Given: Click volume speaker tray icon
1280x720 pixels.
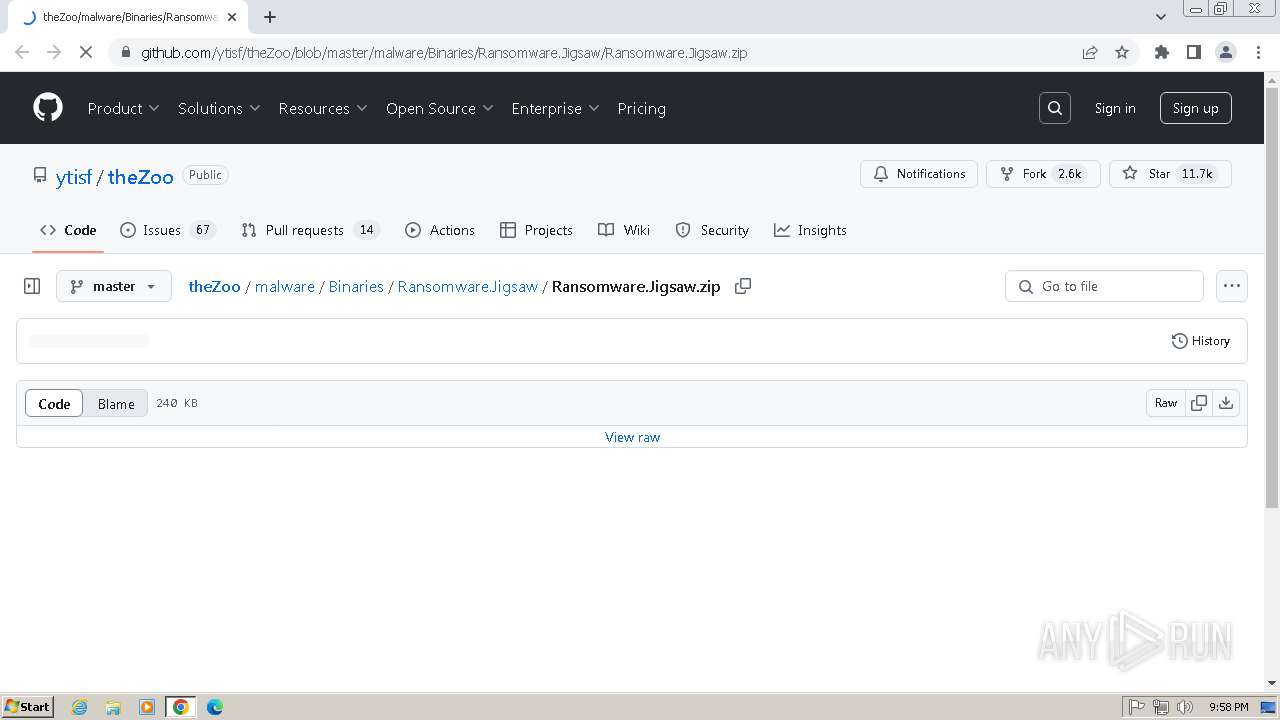Looking at the screenshot, I should 1185,707.
